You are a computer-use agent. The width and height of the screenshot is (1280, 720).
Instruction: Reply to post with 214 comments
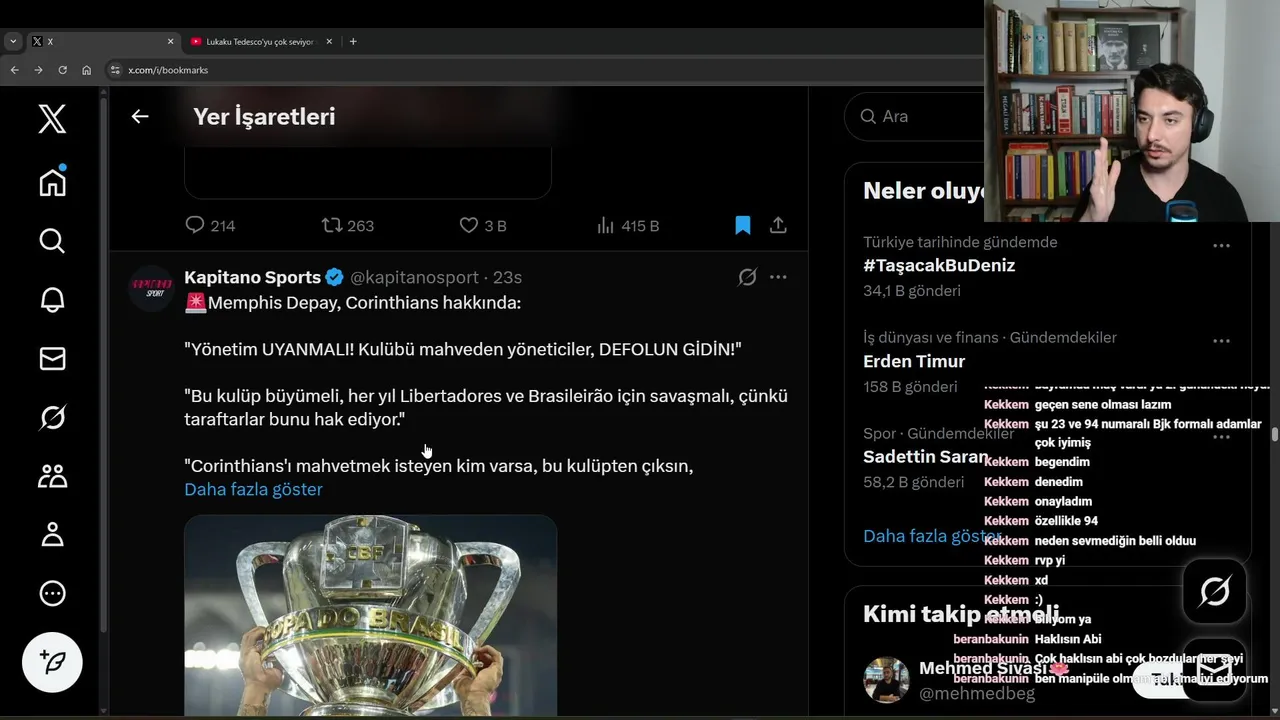point(210,225)
